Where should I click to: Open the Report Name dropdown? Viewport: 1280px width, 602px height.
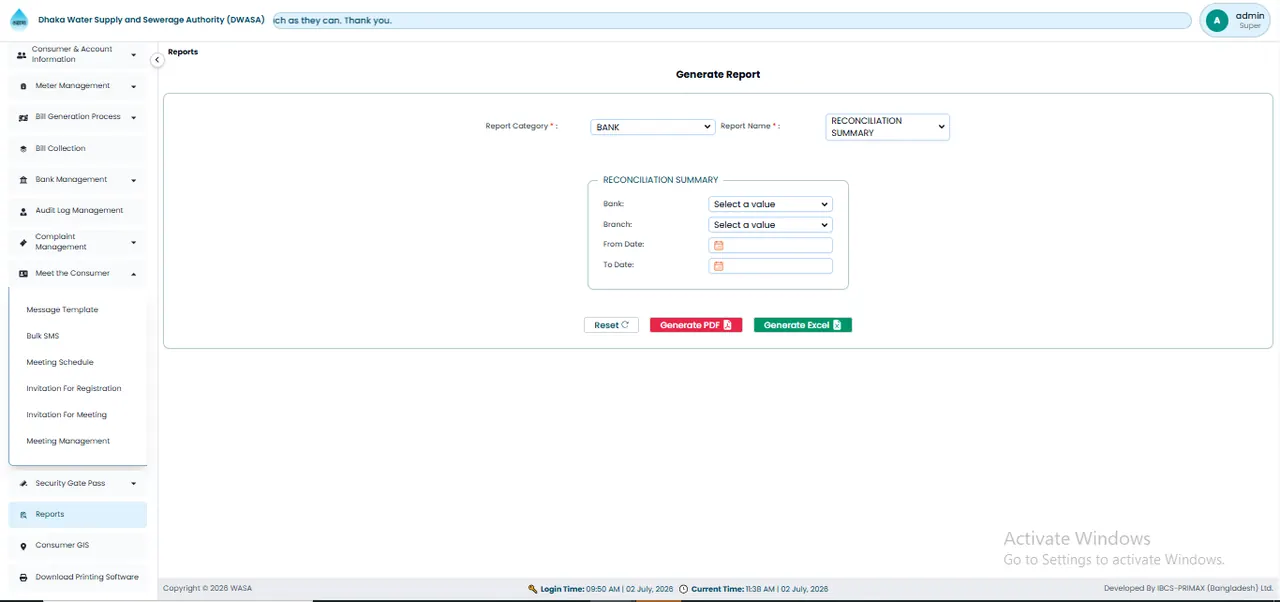[x=887, y=127]
